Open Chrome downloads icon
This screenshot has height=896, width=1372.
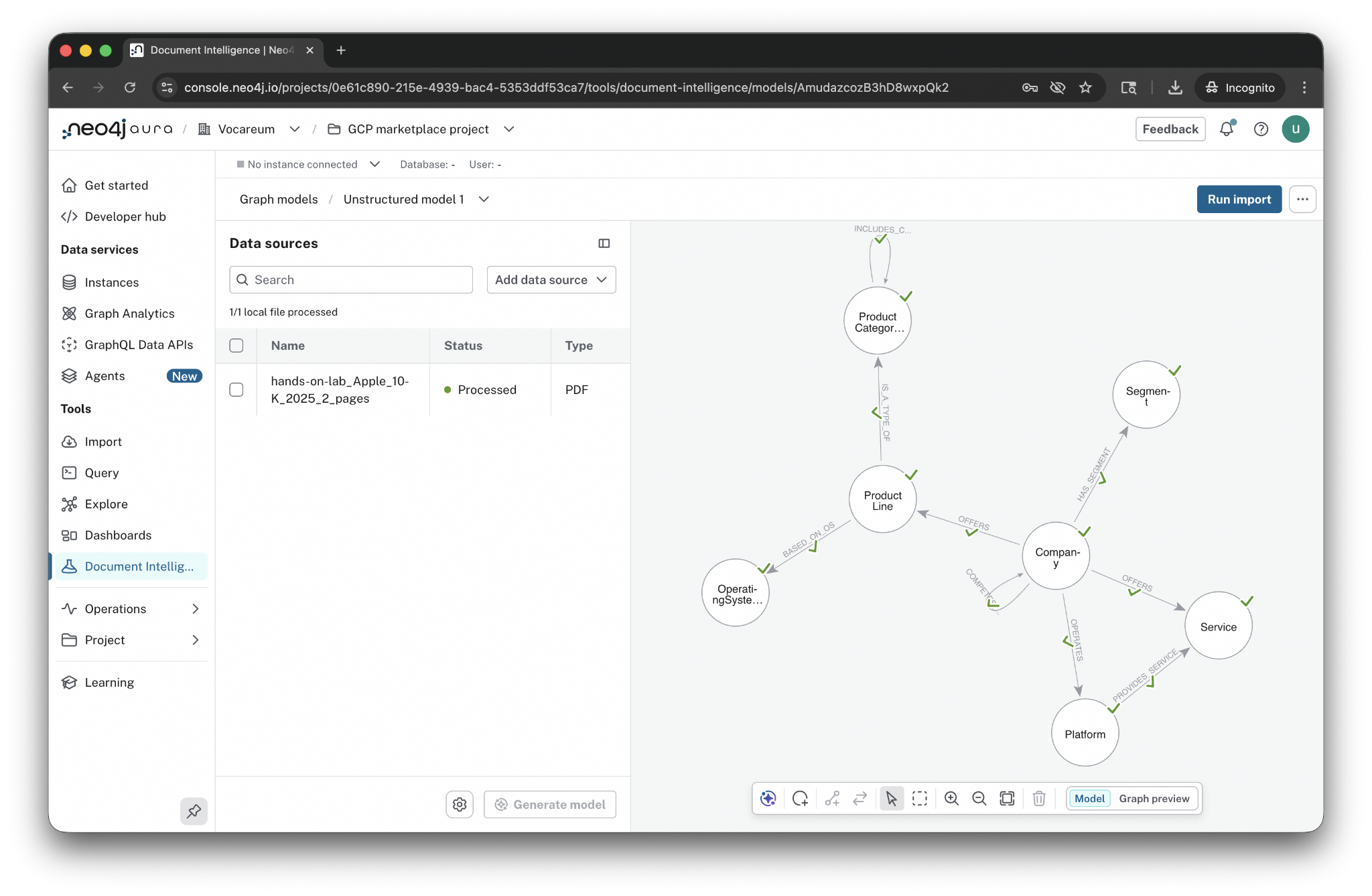point(1175,87)
